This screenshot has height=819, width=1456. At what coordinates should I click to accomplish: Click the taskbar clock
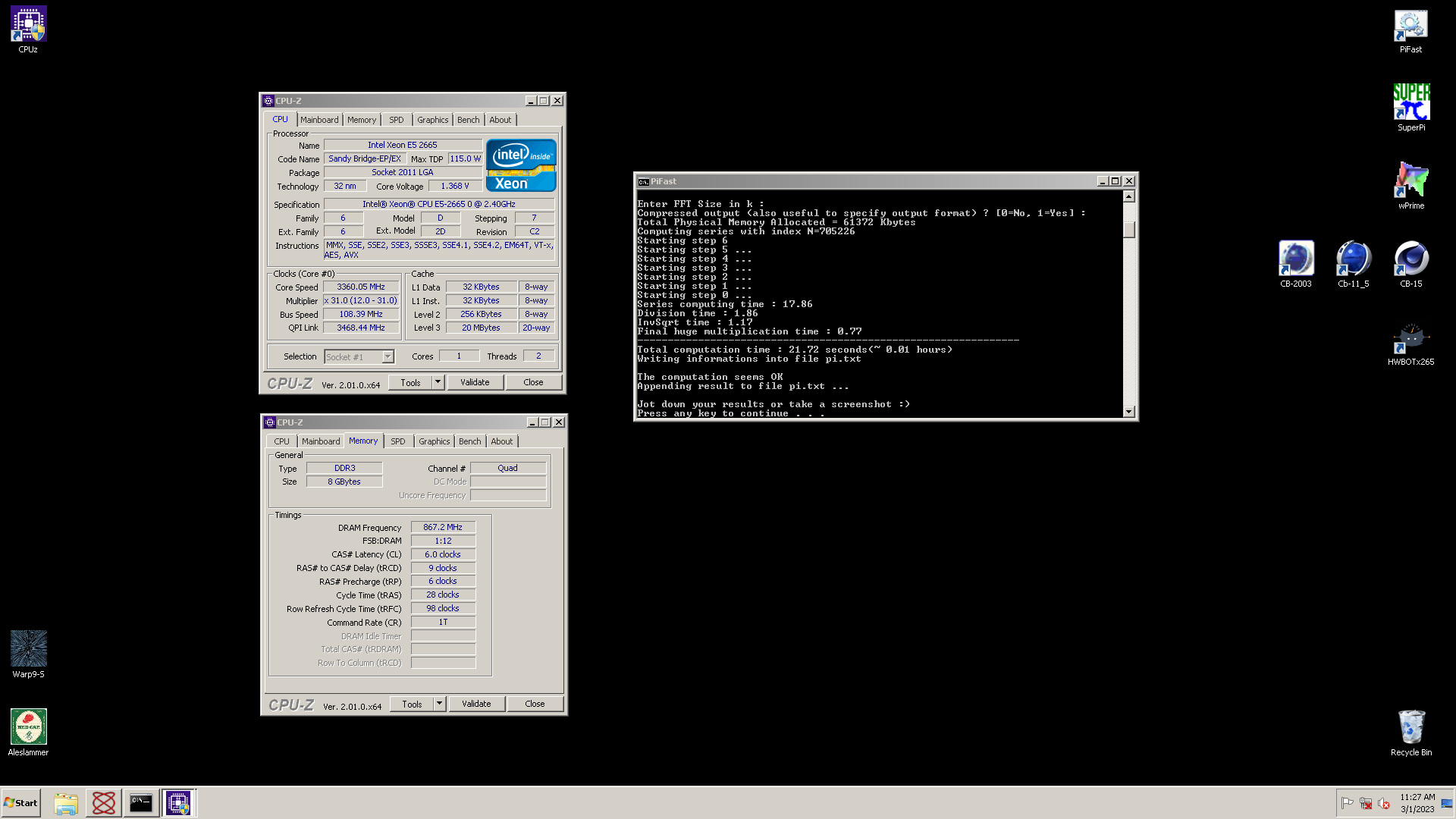click(1417, 803)
